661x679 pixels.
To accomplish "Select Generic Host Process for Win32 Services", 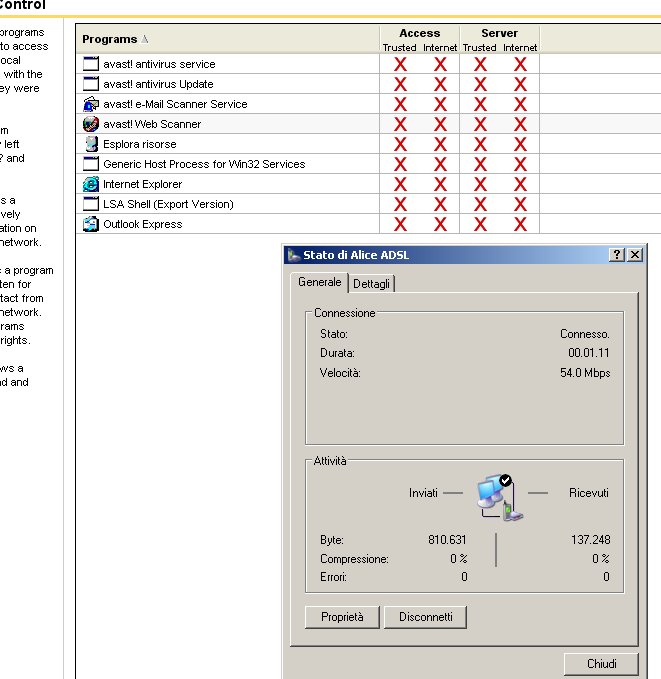I will [204, 164].
